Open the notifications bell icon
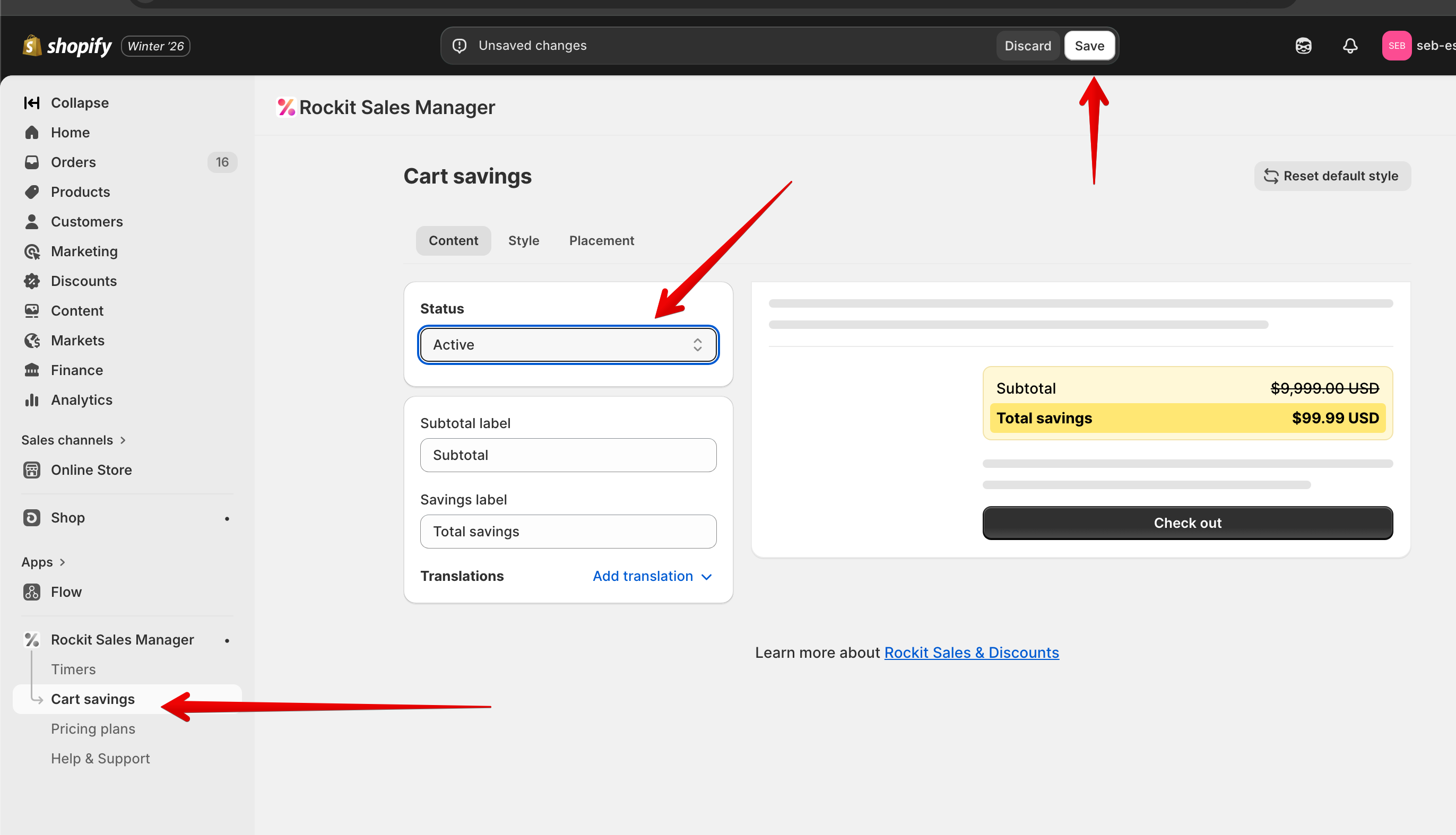 tap(1350, 46)
